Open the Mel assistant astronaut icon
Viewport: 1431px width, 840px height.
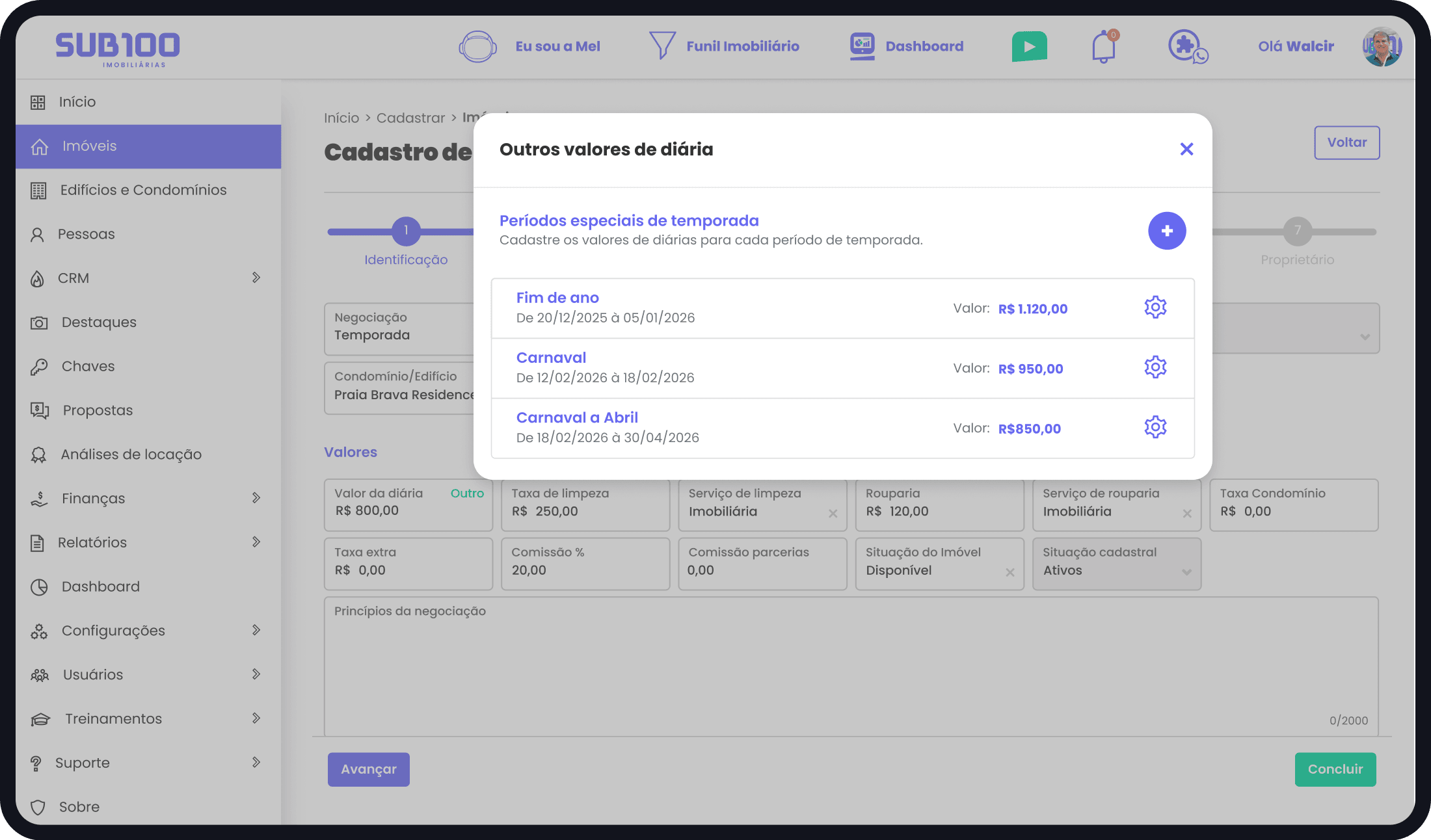coord(477,47)
